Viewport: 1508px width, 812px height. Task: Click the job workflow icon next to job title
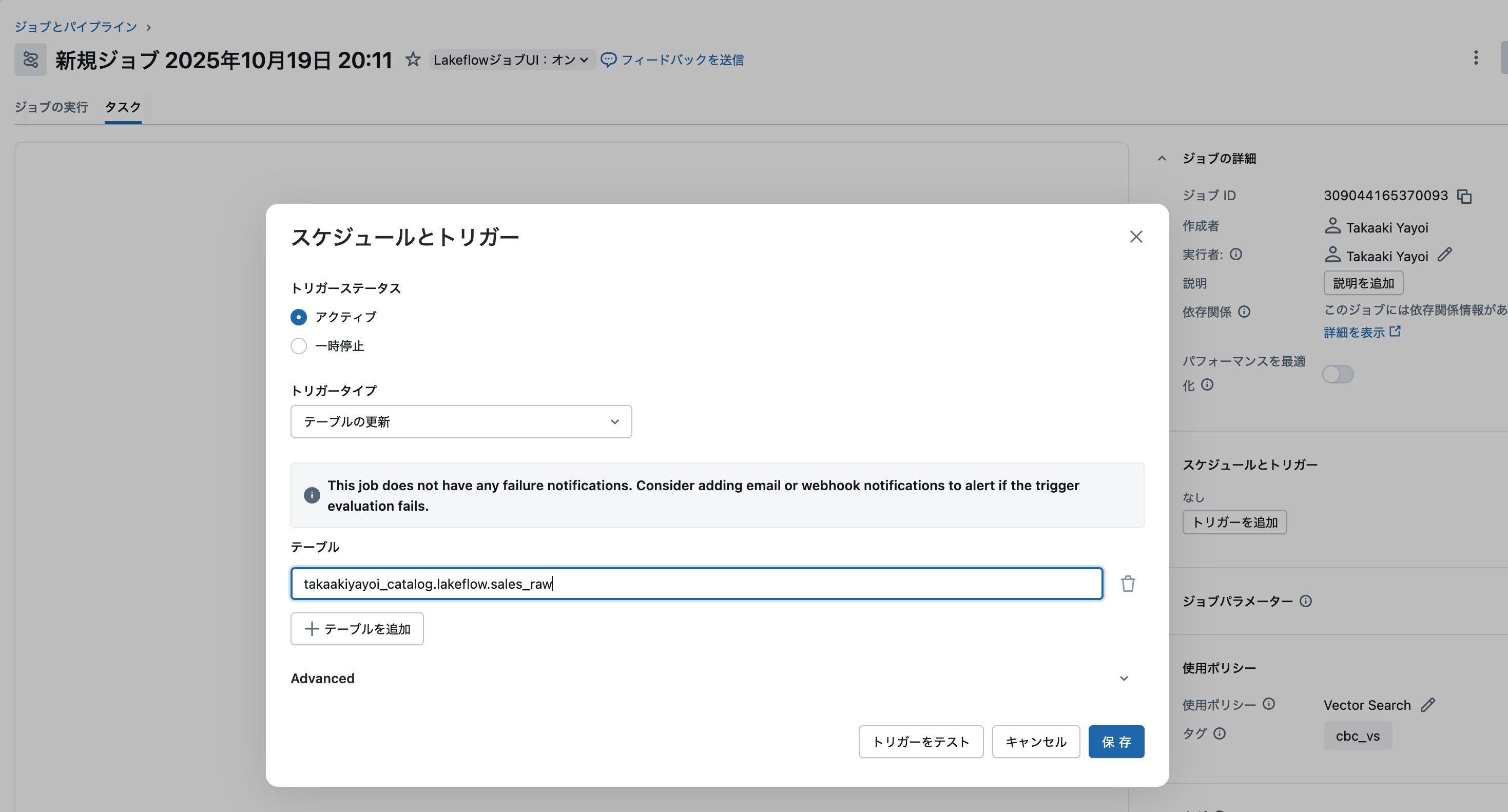30,59
